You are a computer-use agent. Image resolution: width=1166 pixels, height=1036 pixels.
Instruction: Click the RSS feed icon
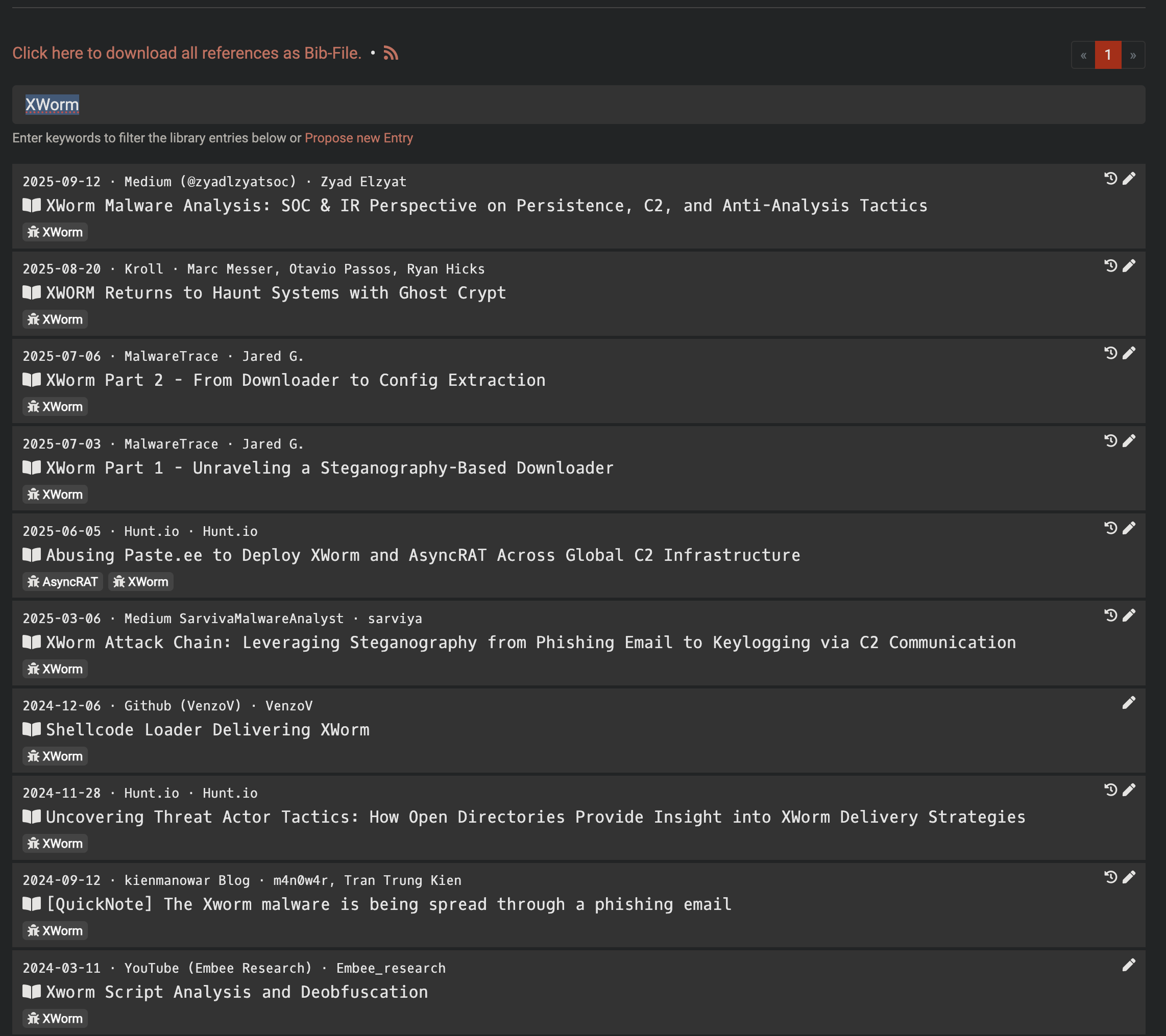(x=391, y=54)
